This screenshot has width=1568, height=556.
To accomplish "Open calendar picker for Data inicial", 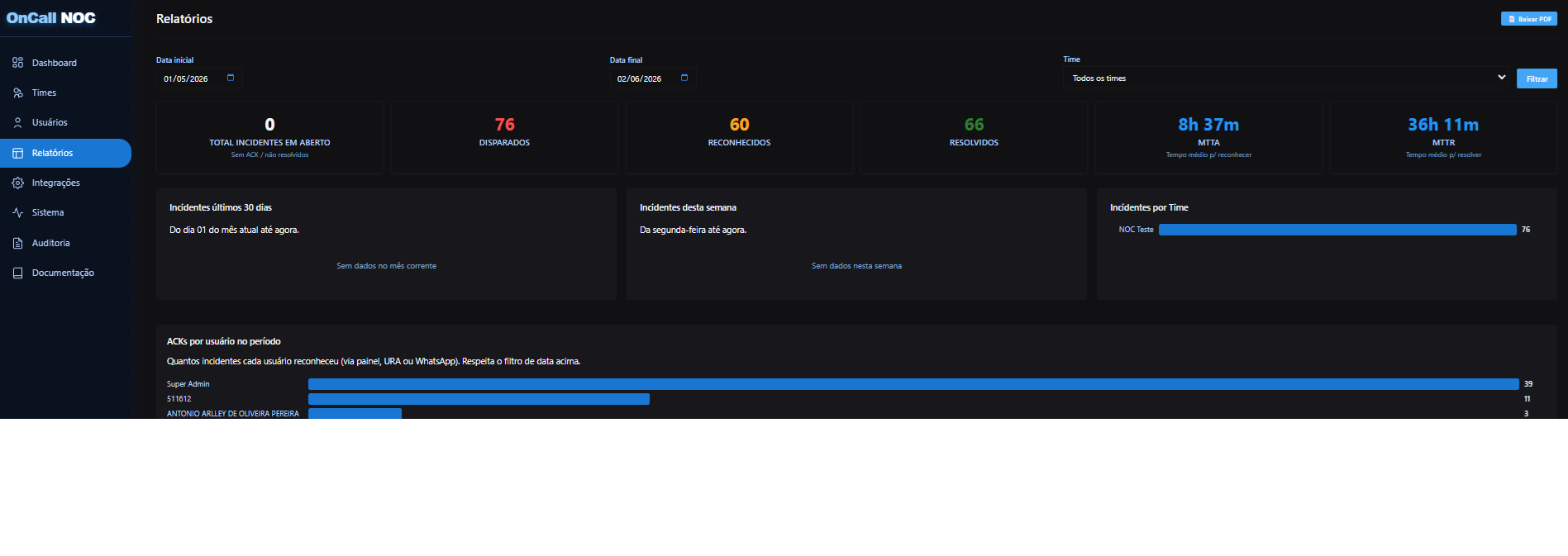I will point(231,78).
